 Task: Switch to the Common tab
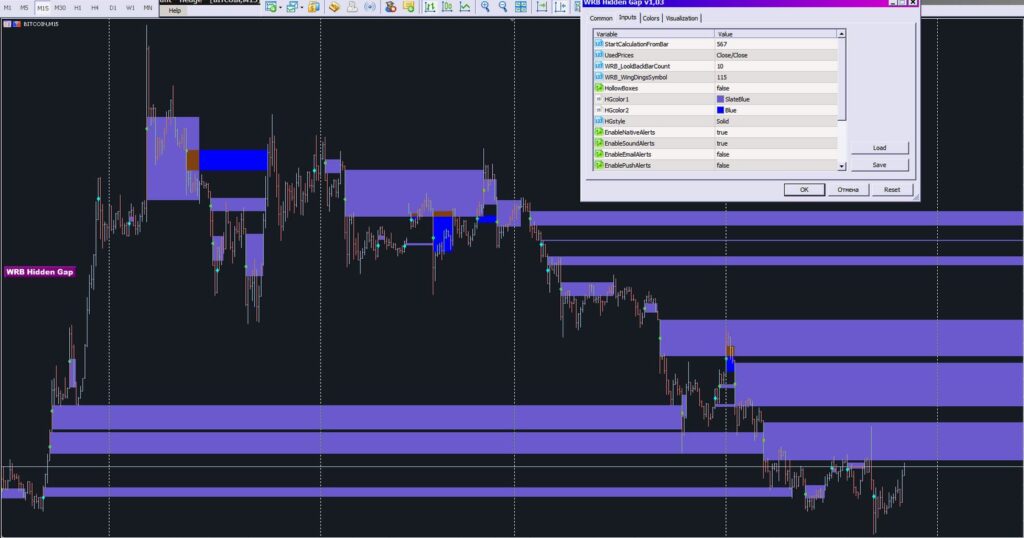(x=601, y=18)
